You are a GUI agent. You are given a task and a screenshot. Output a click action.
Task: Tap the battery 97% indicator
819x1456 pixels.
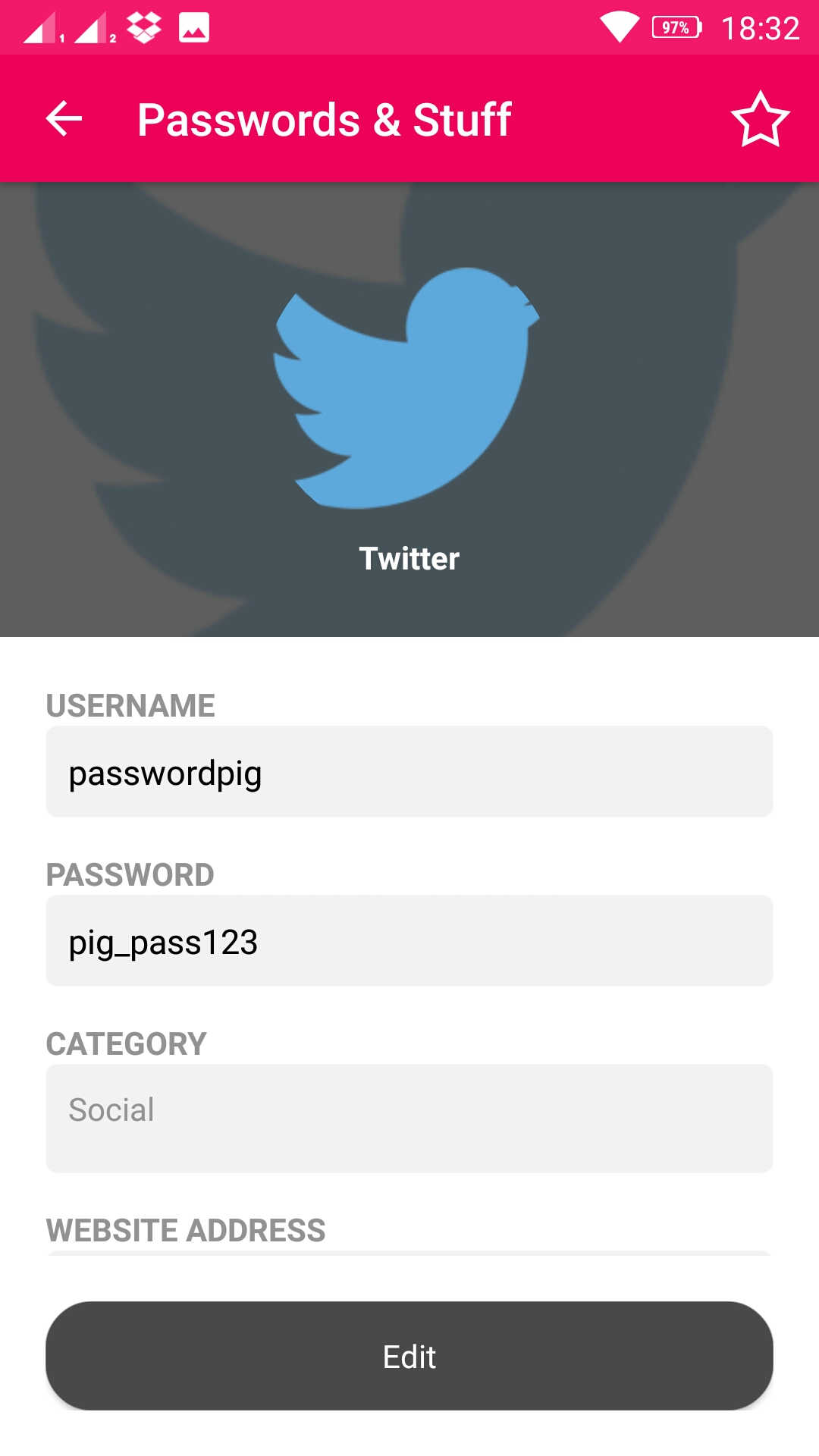(677, 28)
